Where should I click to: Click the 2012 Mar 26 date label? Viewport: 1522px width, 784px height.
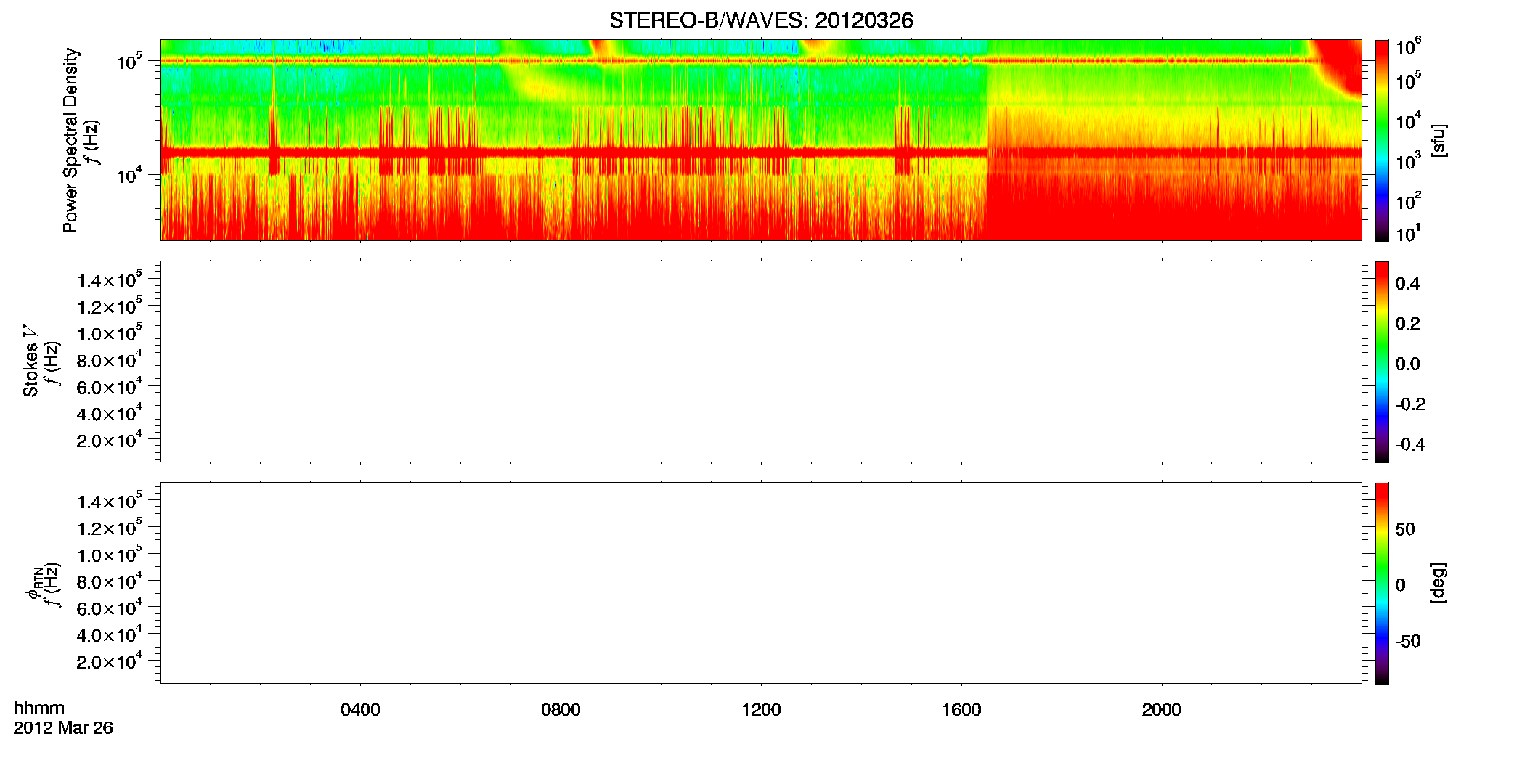(63, 728)
